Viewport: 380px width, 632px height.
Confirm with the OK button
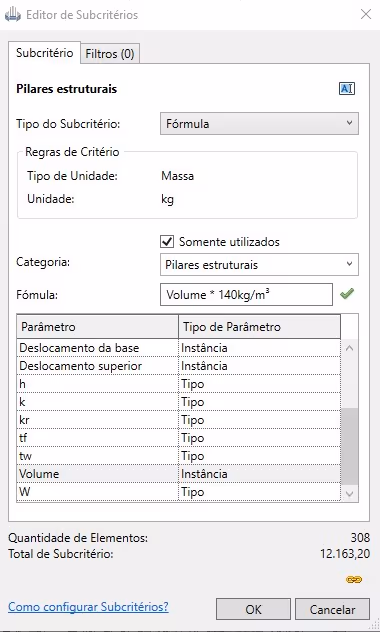253,609
